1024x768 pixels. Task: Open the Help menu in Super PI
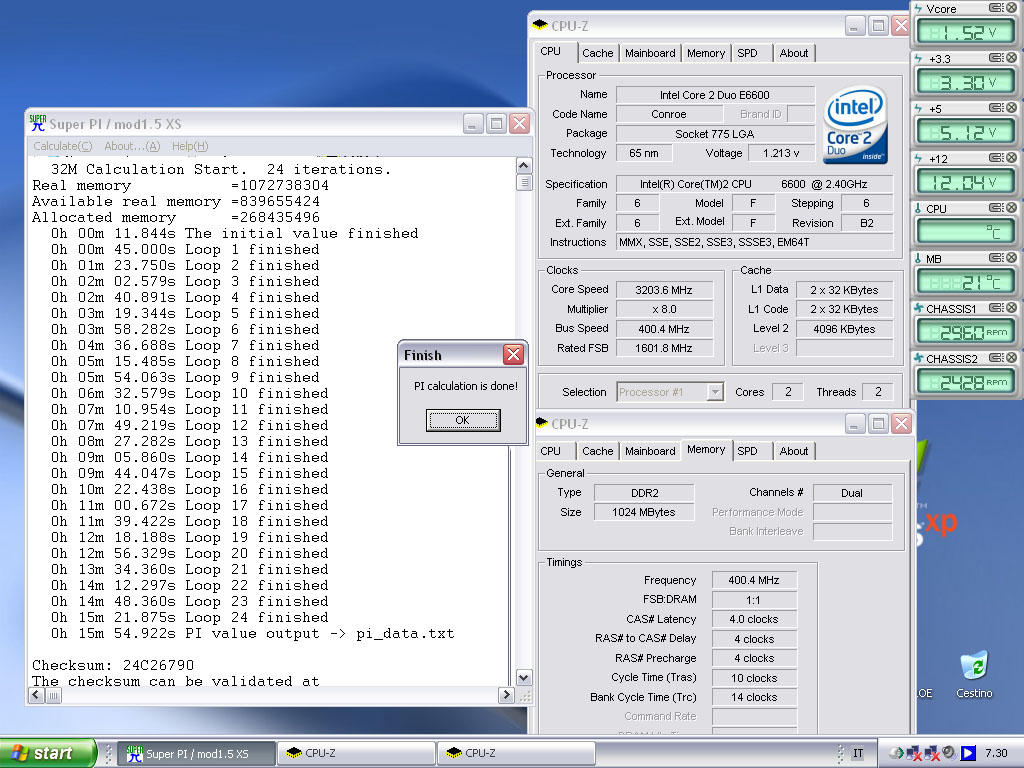[190, 146]
